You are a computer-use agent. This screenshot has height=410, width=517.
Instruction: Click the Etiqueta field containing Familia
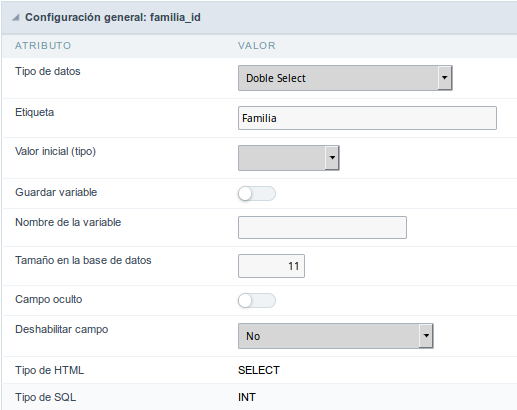pyautogui.click(x=367, y=118)
